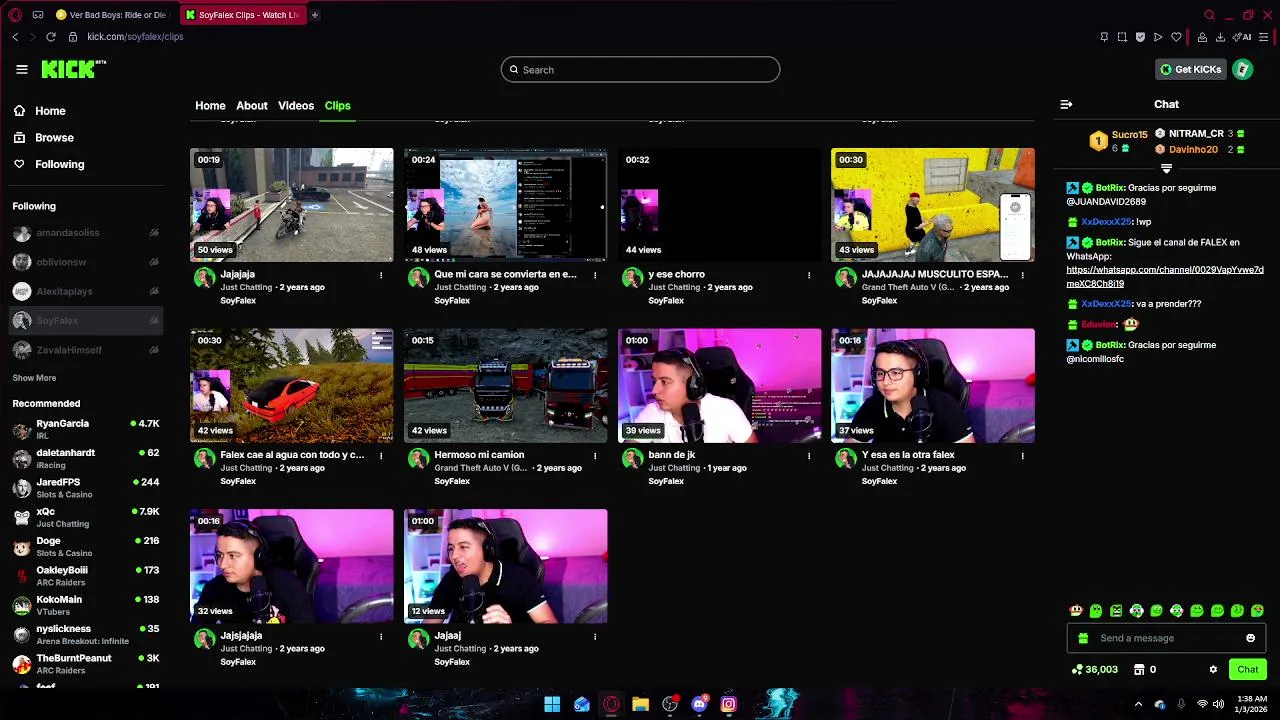Screen dimensions: 1280x720
Task: Open new browser tab plus button
Action: pyautogui.click(x=314, y=15)
